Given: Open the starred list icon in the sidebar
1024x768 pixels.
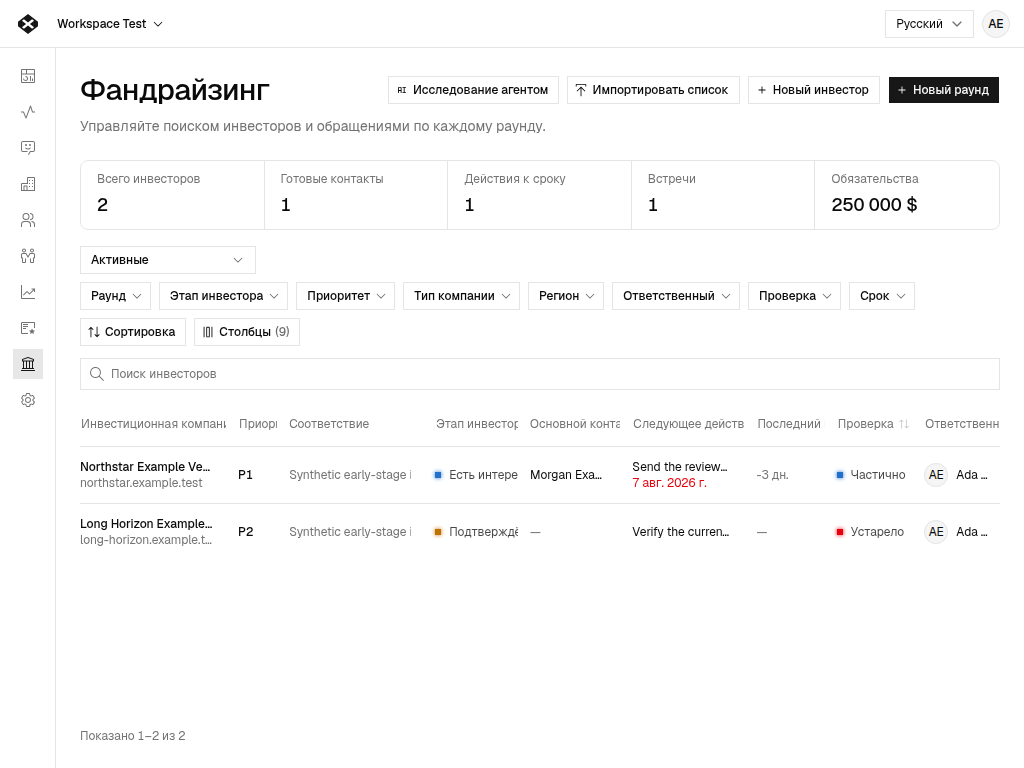Looking at the screenshot, I should coord(28,328).
